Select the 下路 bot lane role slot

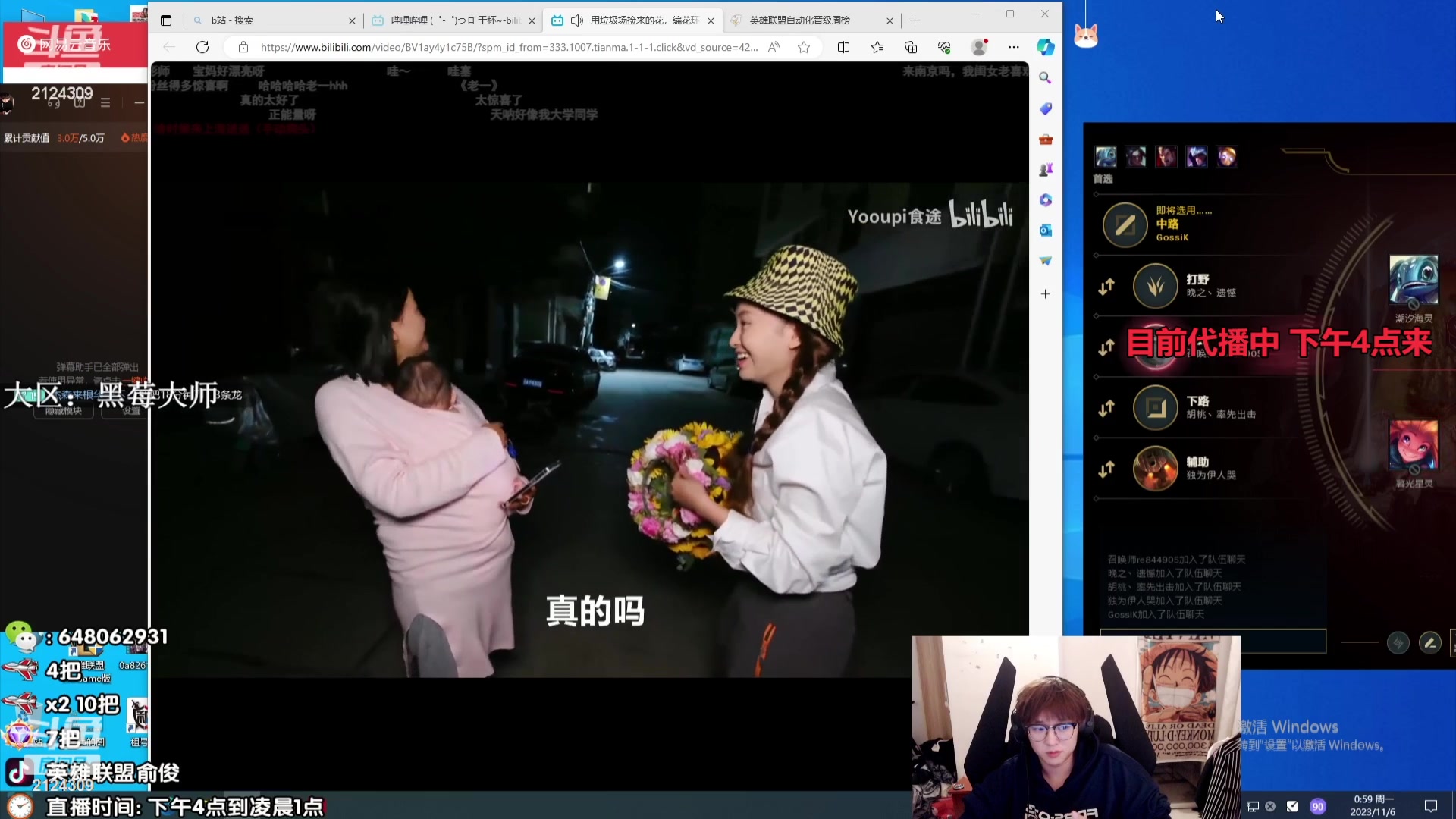(1155, 408)
